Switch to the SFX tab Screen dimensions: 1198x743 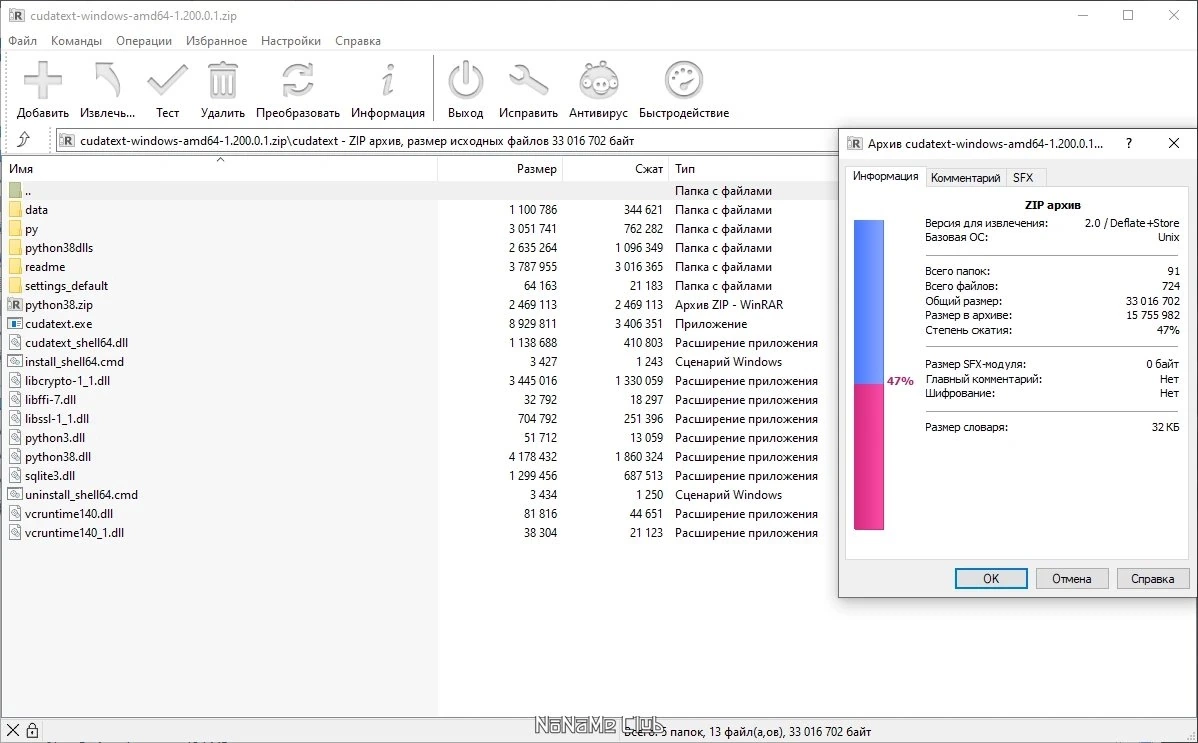(1023, 178)
